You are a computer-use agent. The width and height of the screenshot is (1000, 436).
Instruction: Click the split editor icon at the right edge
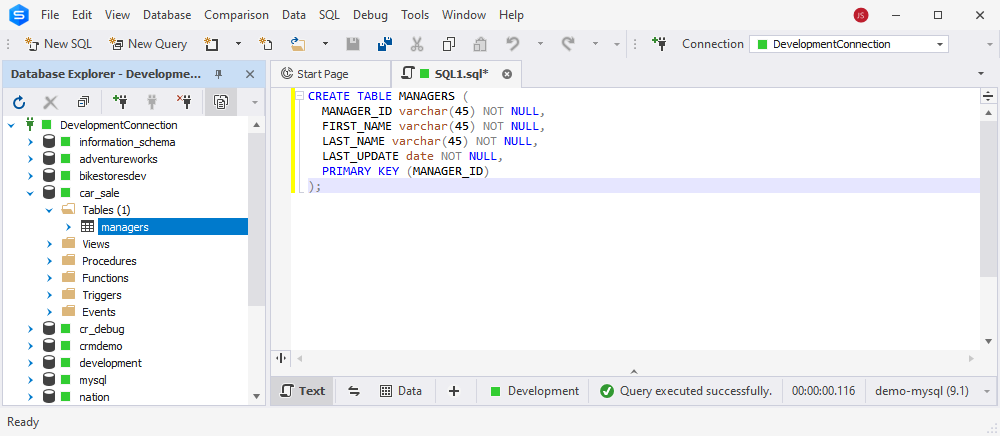click(988, 96)
